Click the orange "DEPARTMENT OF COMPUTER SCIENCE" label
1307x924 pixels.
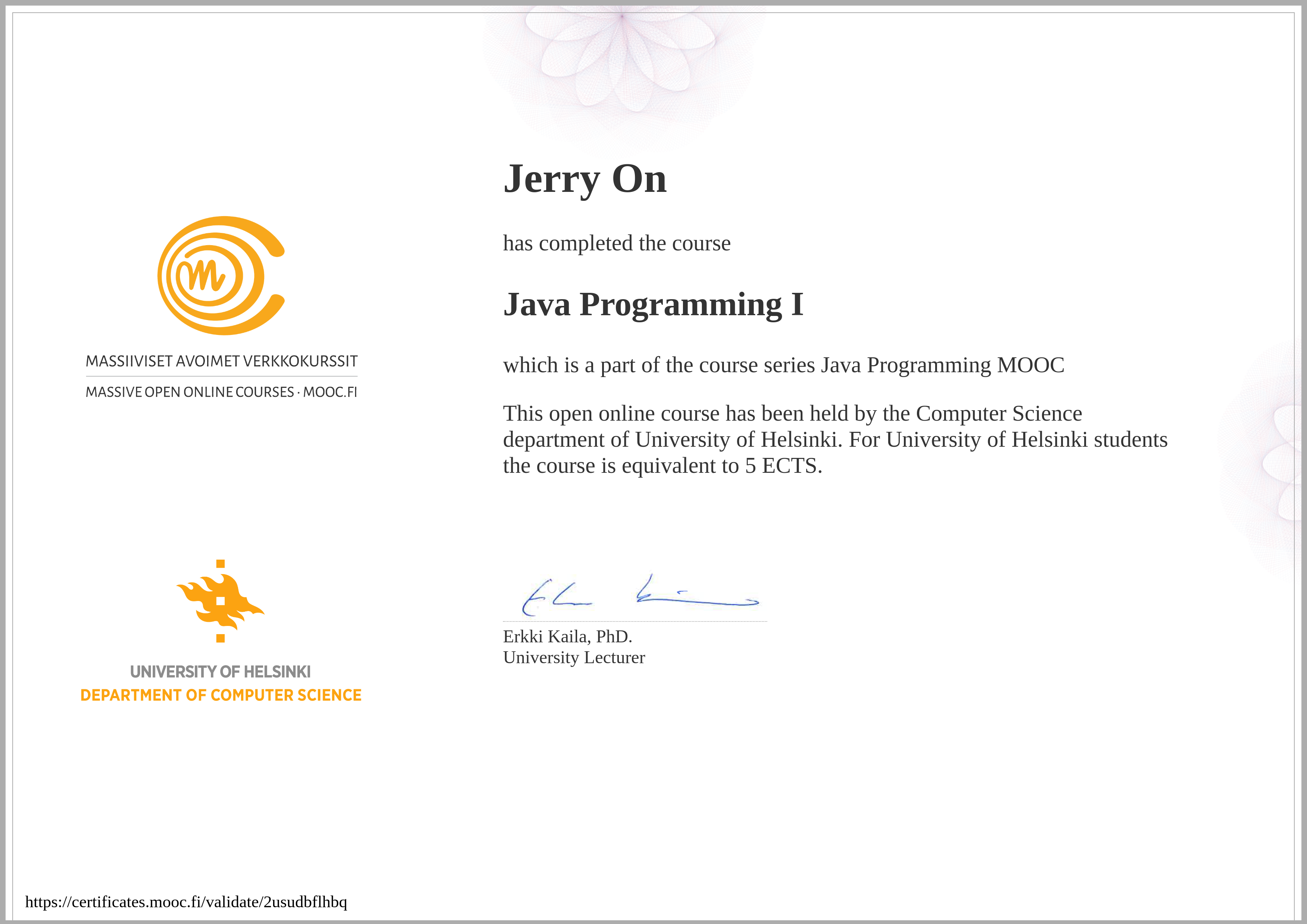tap(221, 695)
